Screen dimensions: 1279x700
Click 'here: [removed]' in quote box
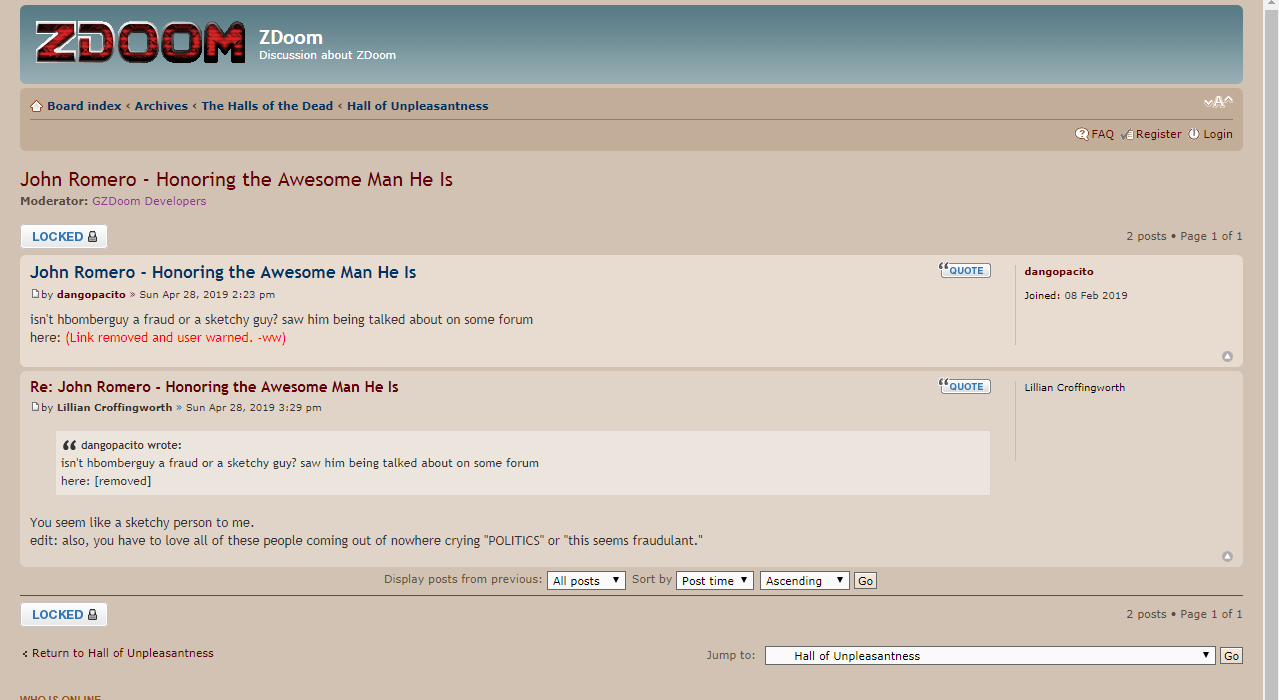click(106, 481)
